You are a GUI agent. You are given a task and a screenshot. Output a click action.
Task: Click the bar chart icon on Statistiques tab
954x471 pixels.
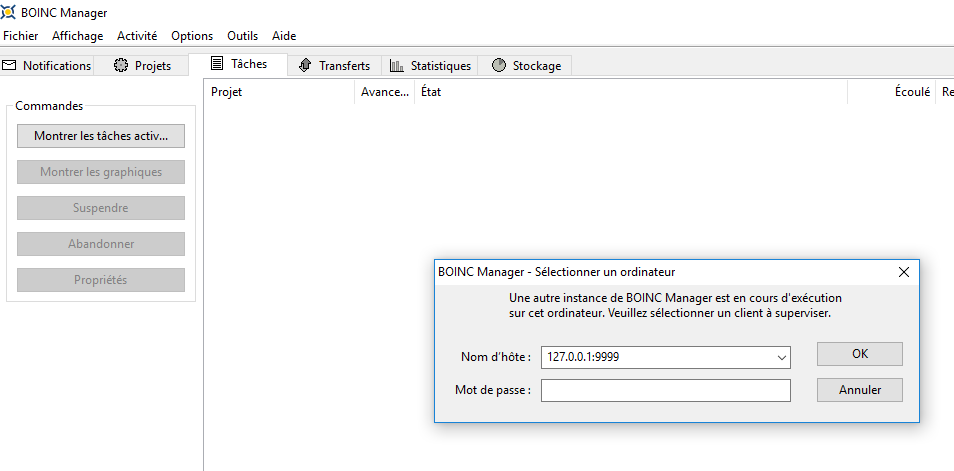tap(397, 65)
